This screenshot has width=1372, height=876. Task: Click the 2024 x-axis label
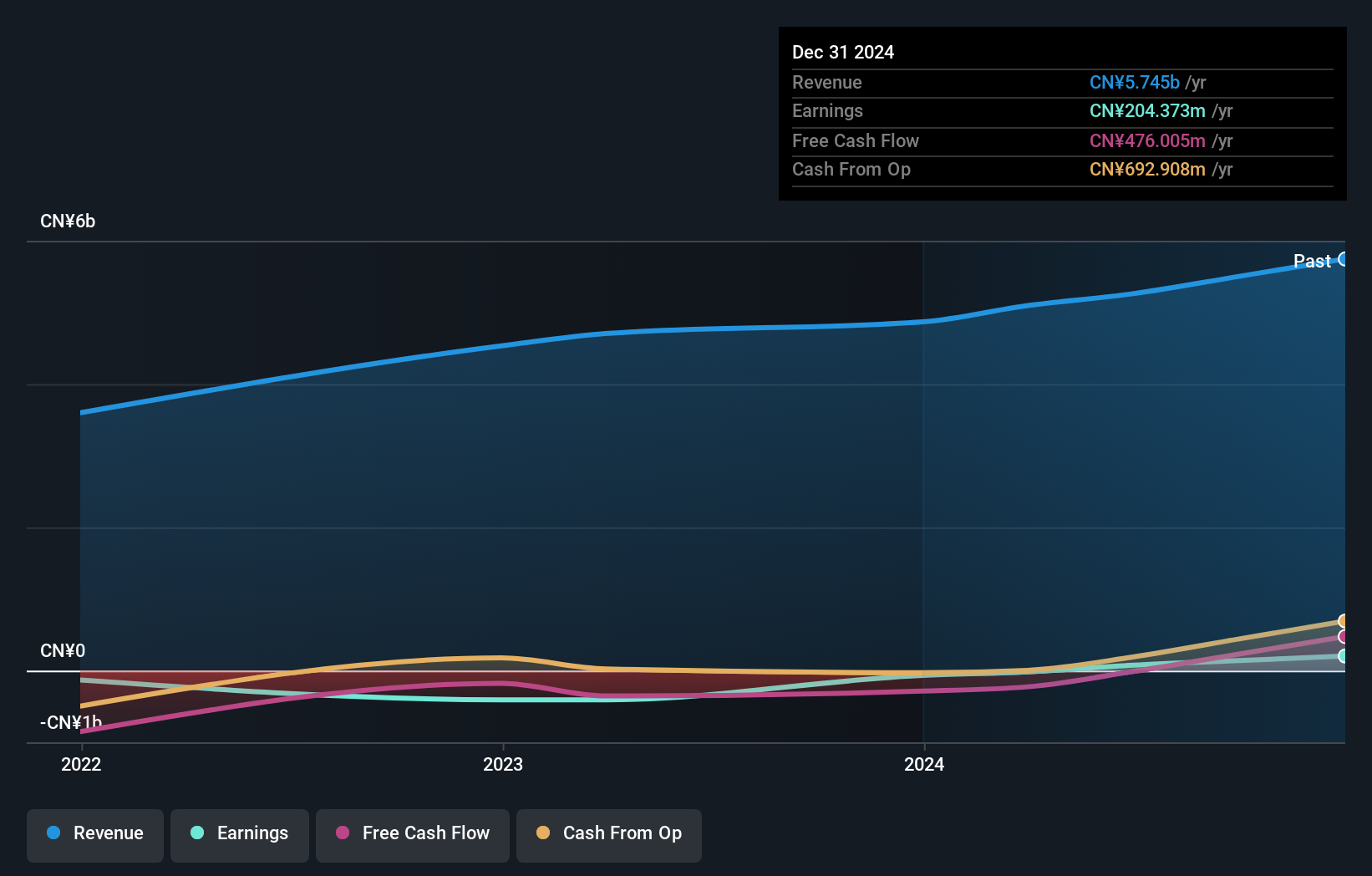(924, 764)
